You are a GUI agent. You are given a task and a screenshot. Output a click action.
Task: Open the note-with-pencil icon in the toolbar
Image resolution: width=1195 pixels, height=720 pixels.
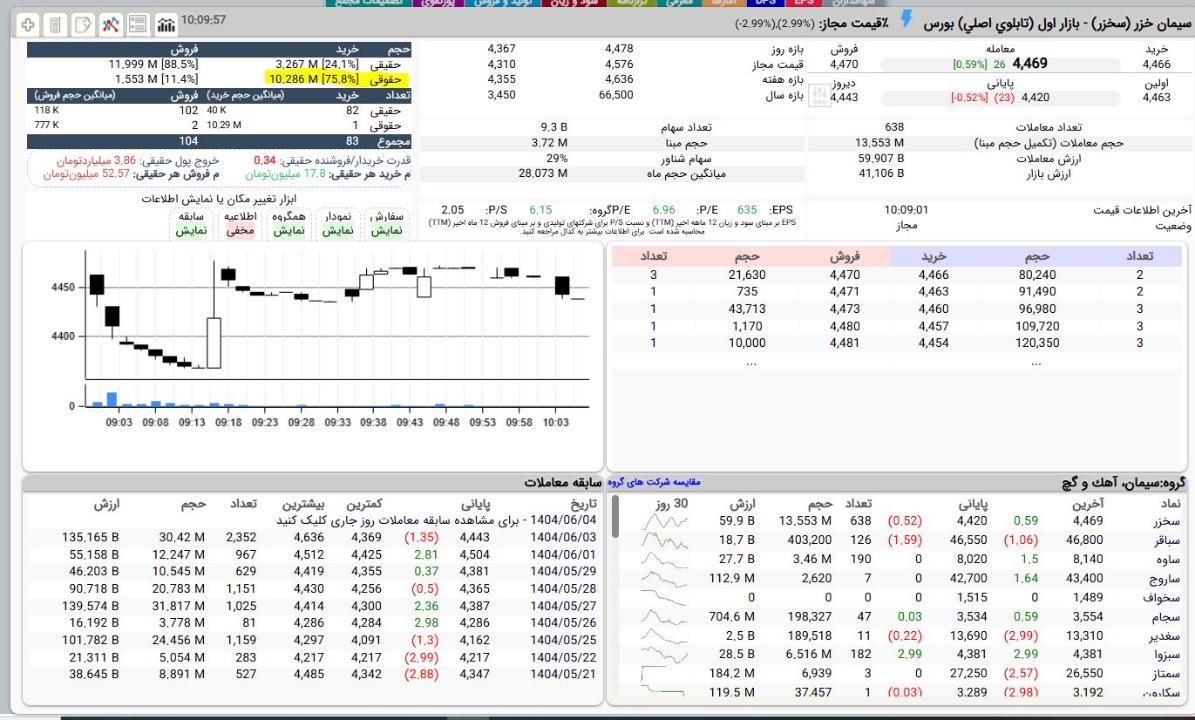coord(84,22)
